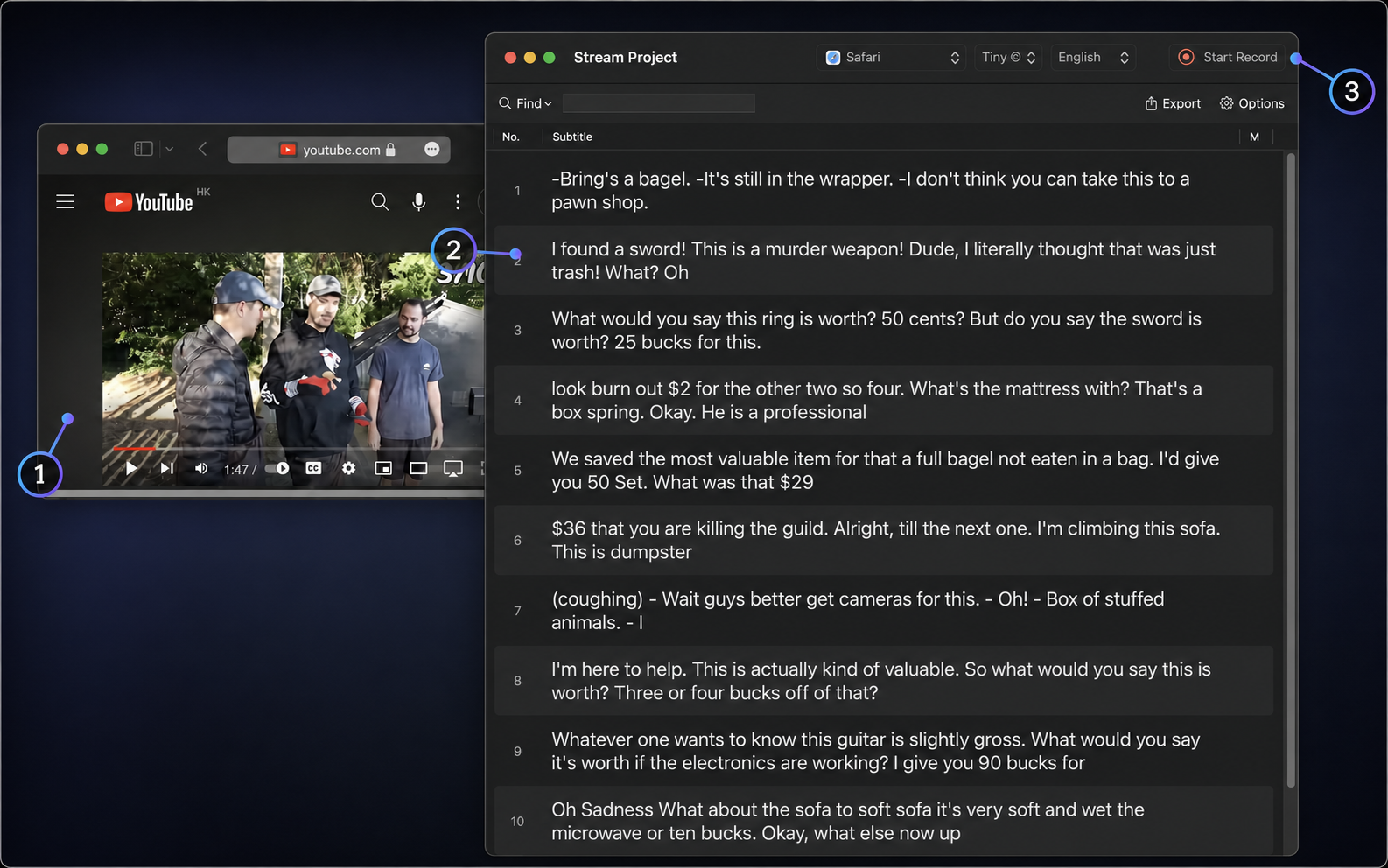This screenshot has height=868, width=1388.
Task: Open the YouTube player settings gear
Action: pos(348,468)
